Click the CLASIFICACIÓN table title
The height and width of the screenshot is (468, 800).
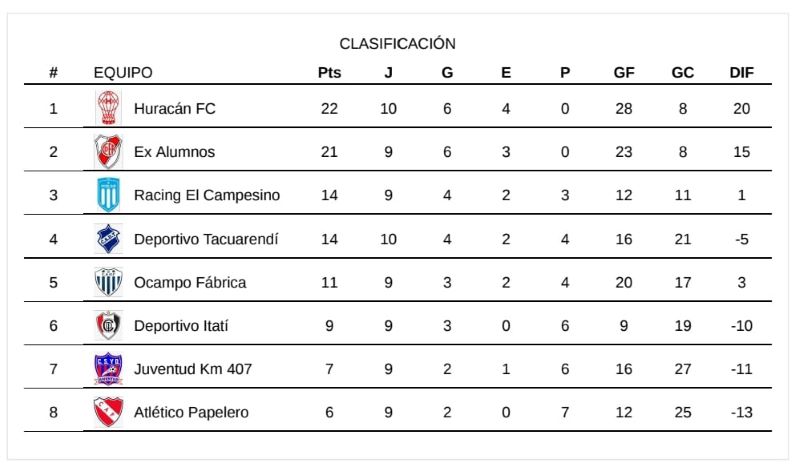[398, 44]
